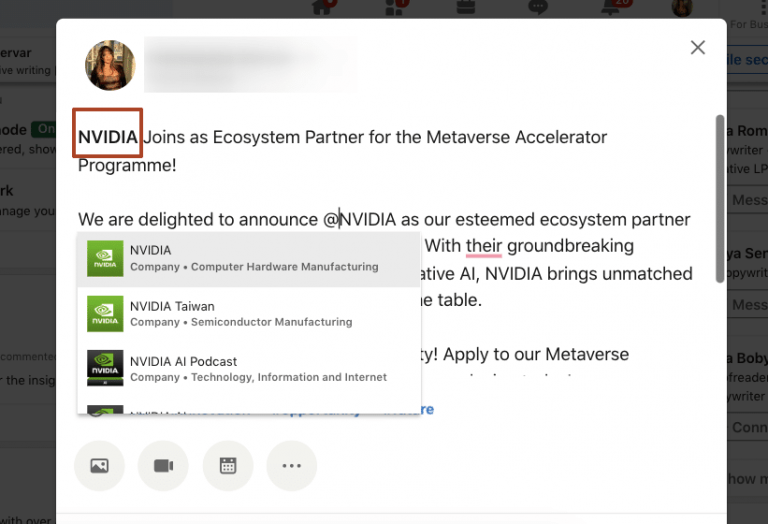Image resolution: width=768 pixels, height=524 pixels.
Task: Create an event using the calendar icon
Action: pyautogui.click(x=227, y=465)
